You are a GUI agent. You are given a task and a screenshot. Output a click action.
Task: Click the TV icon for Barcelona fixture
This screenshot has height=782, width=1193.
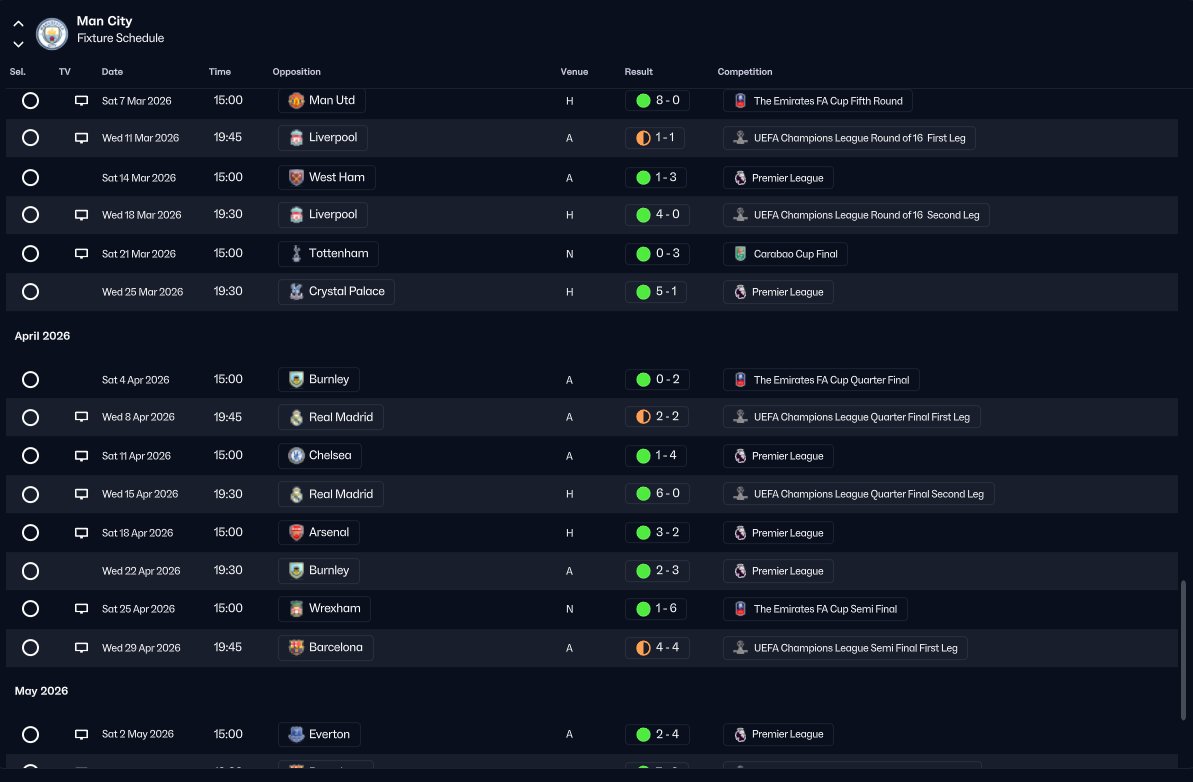coord(81,647)
